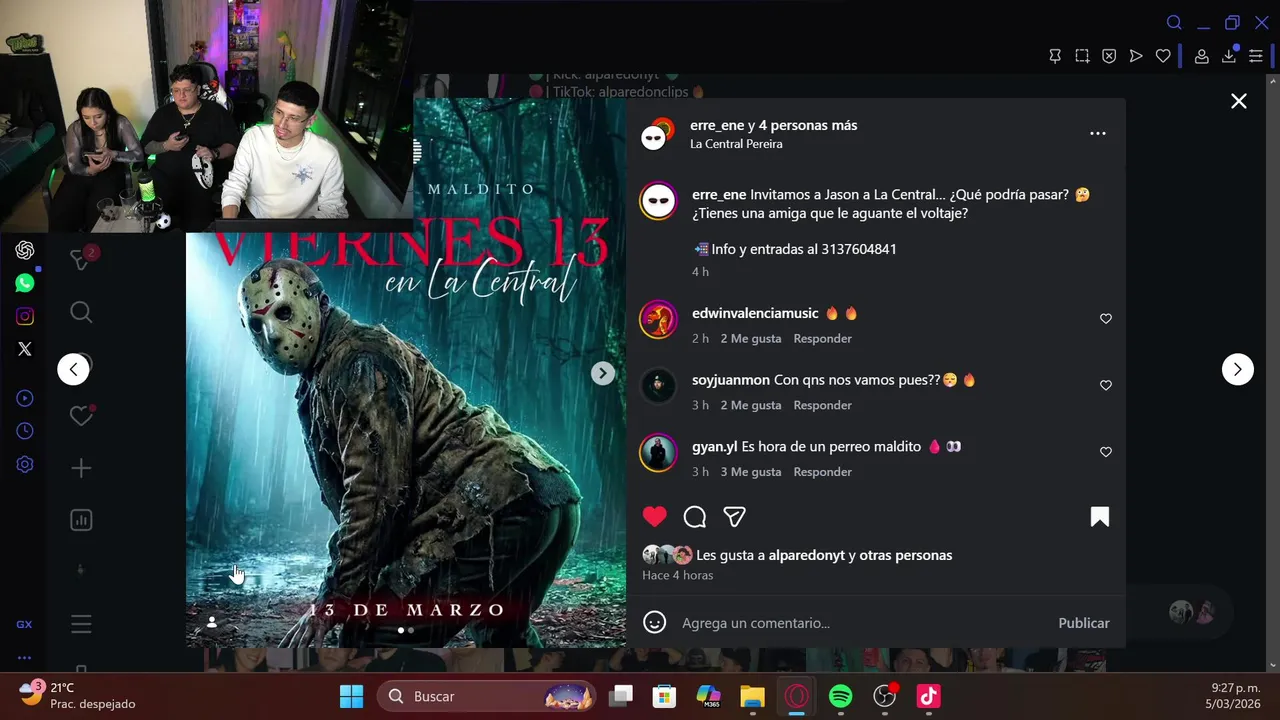Open '4 personas más' collaborators list

(x=808, y=125)
